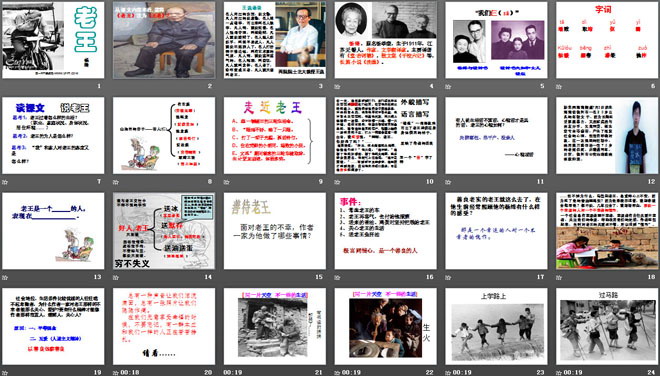Select slide 21 thumbnail with gray ruins photo
Image resolution: width=660 pixels, height=376 pixels.
click(275, 326)
